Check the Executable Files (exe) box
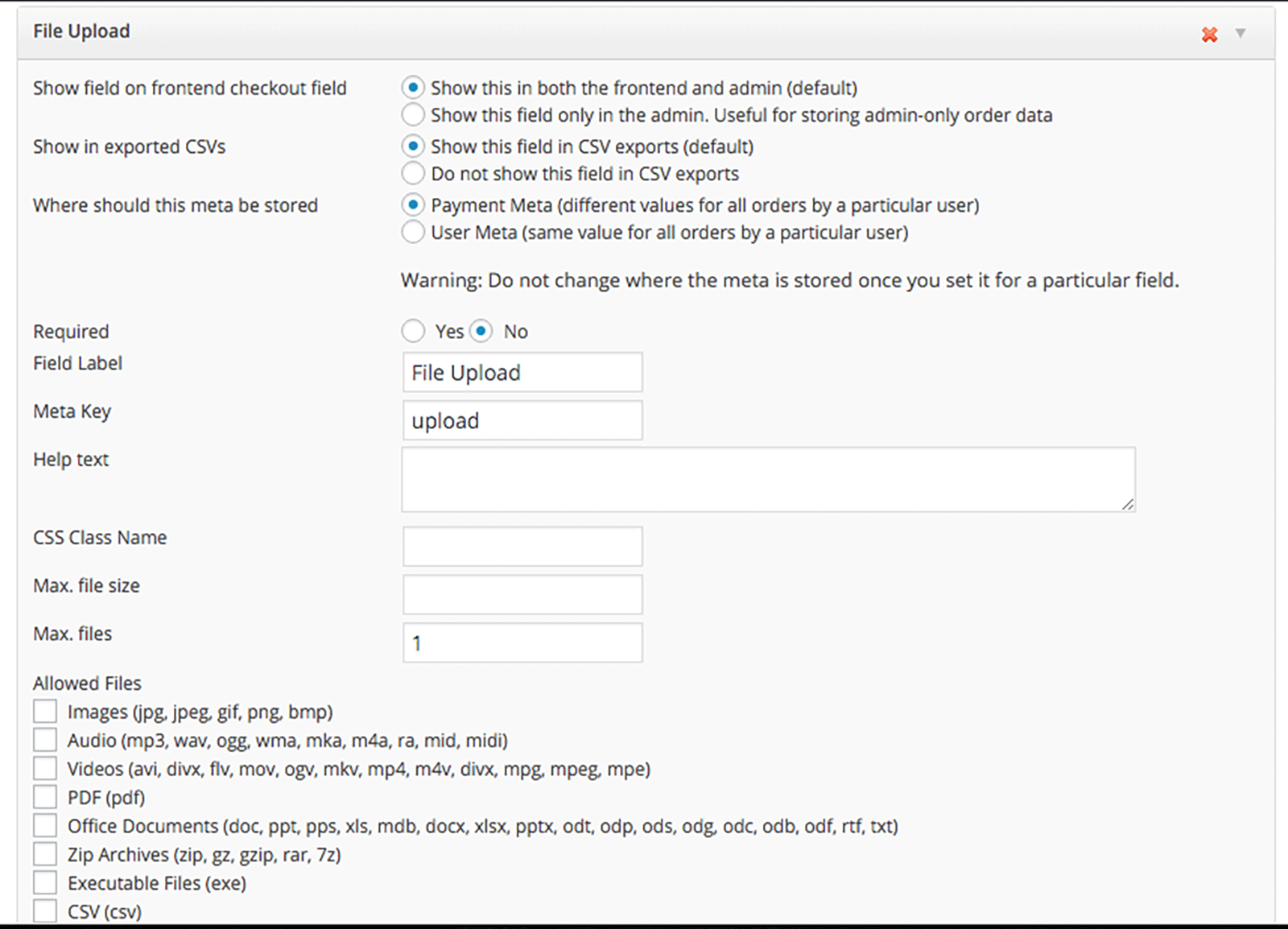The width and height of the screenshot is (1288, 929). pos(45,883)
